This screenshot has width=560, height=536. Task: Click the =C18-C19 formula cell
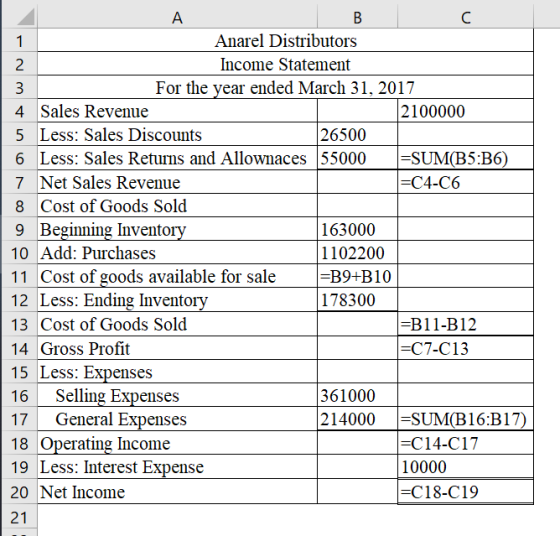tap(465, 492)
